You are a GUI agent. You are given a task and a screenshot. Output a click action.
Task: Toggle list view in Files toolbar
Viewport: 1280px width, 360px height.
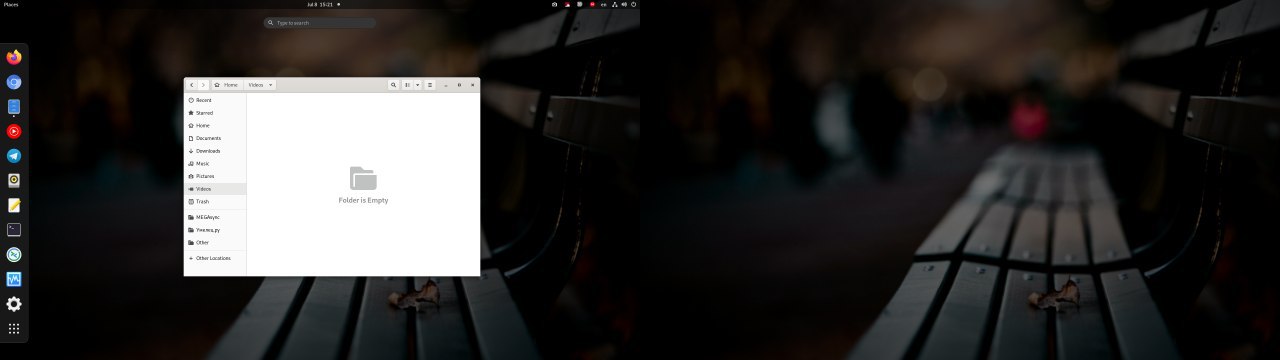click(407, 85)
